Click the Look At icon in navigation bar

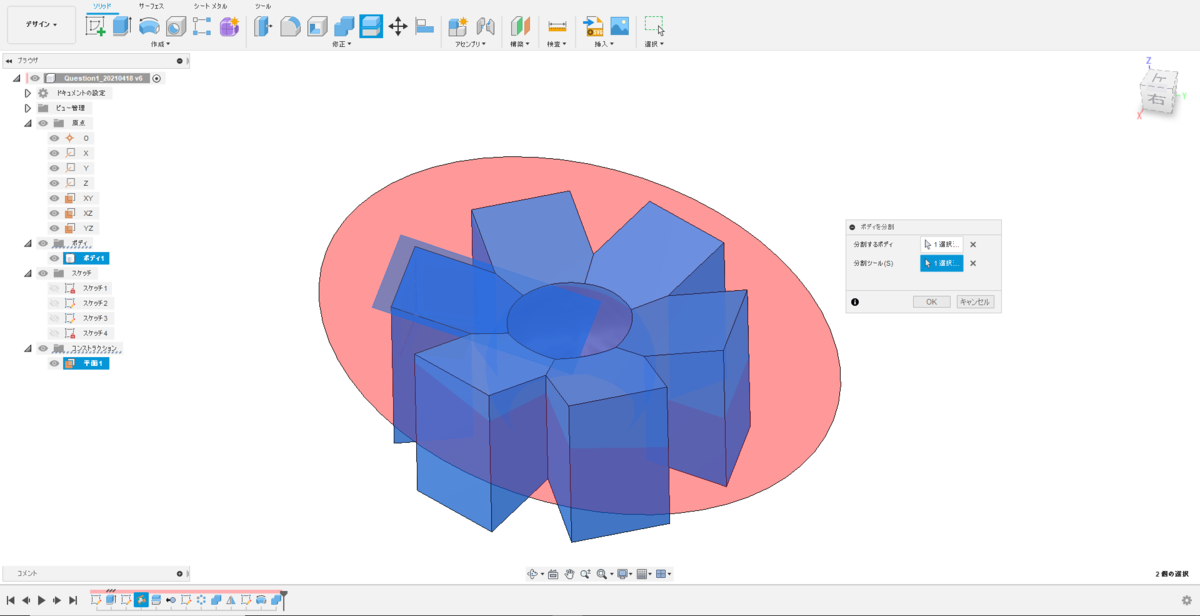(553, 574)
